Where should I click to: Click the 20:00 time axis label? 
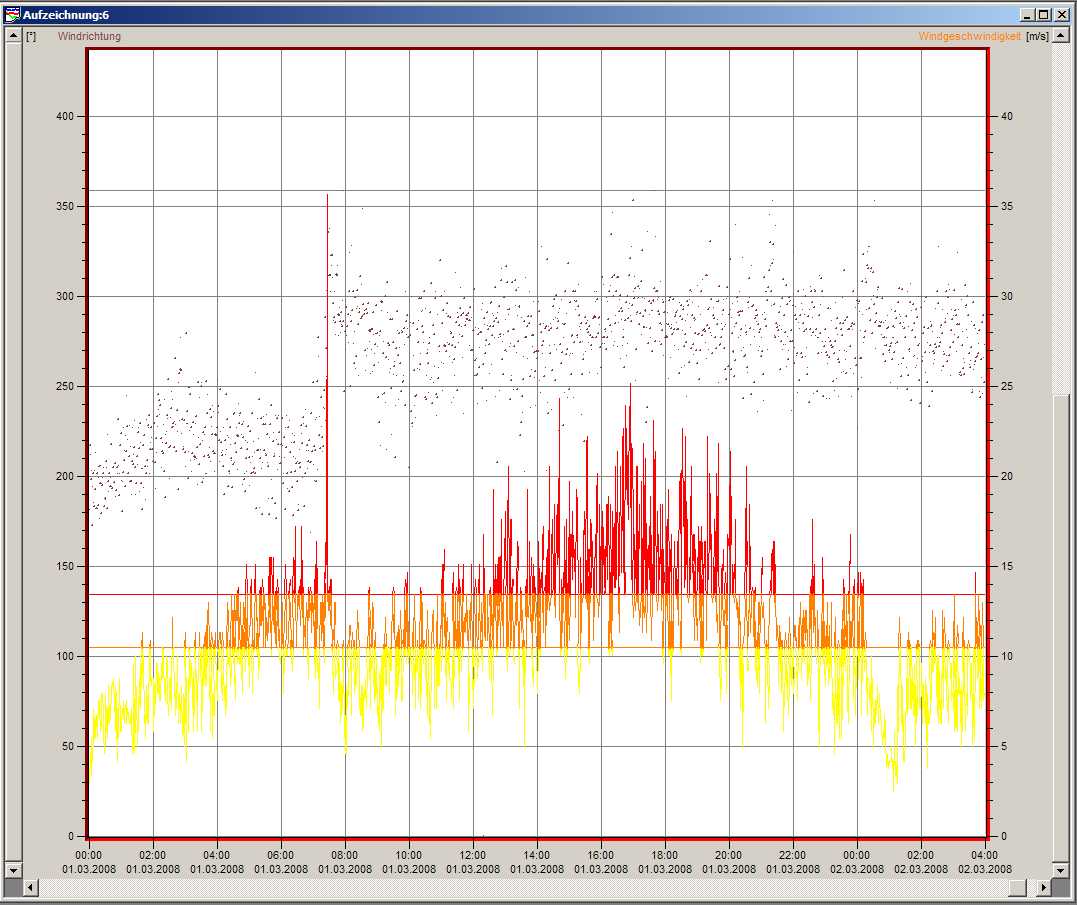[728, 856]
